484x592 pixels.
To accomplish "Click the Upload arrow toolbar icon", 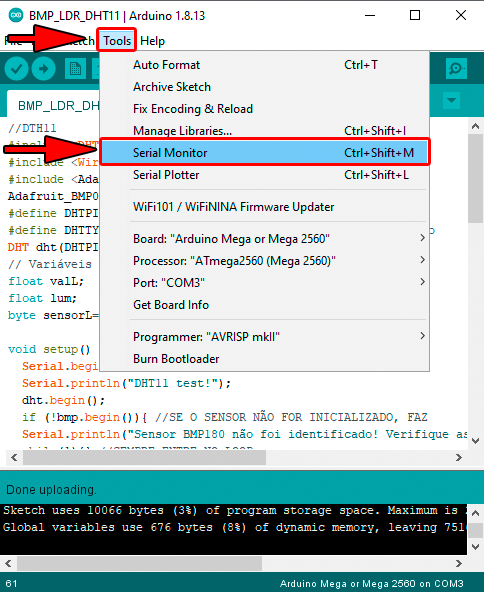I will click(x=44, y=69).
